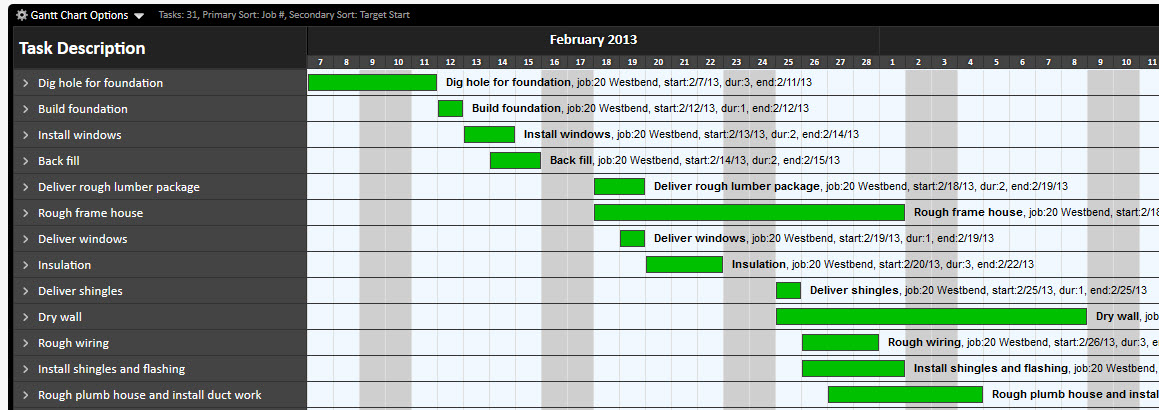This screenshot has height=410, width=1159.
Task: Click the Rough wiring green bar
Action: tap(840, 342)
